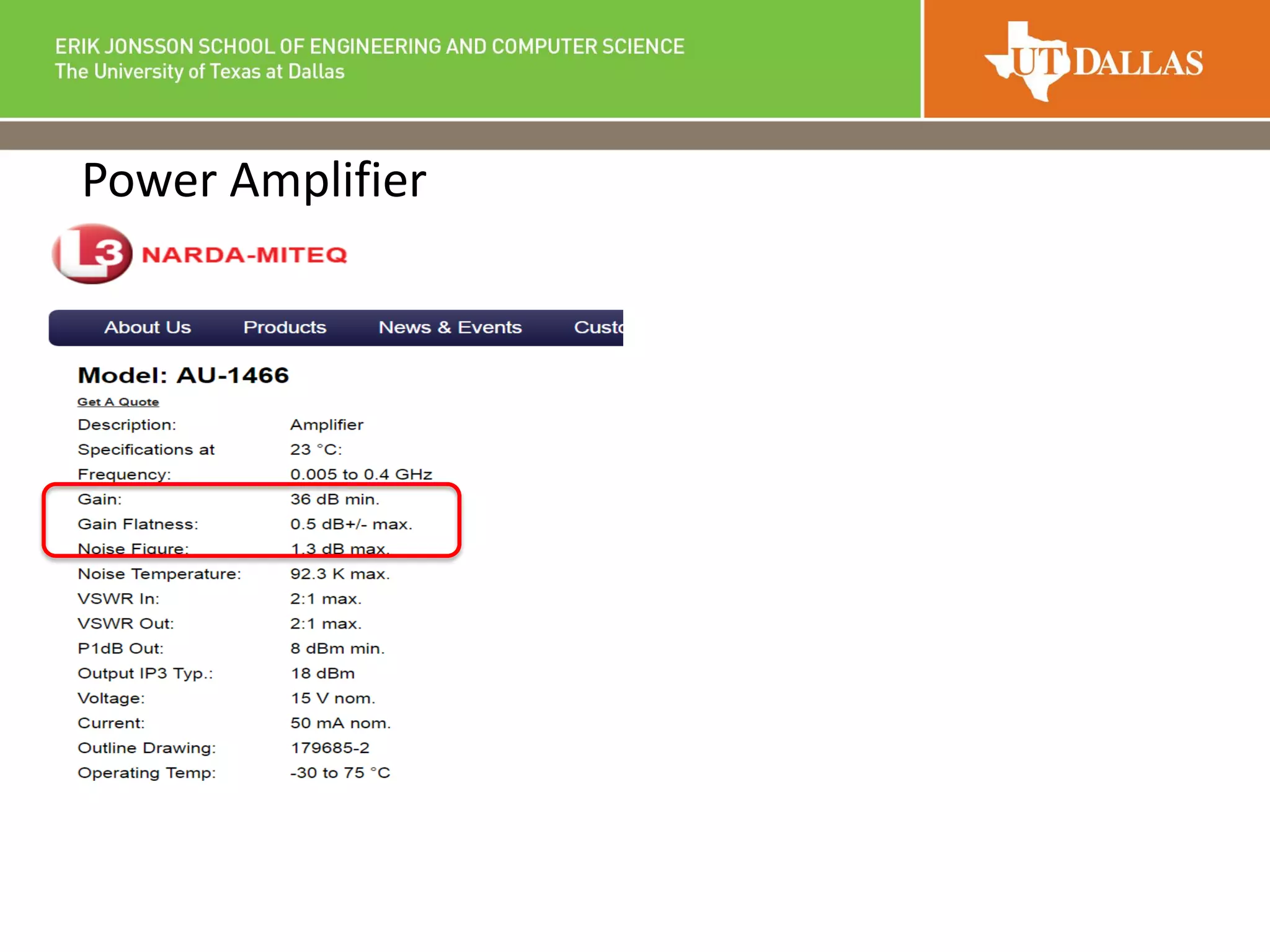Viewport: 1270px width, 952px height.
Task: Click the 23 °C: value
Action: click(316, 450)
